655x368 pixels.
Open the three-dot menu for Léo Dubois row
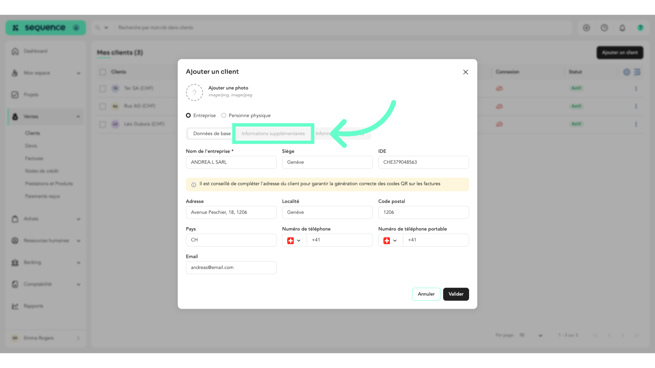point(636,124)
